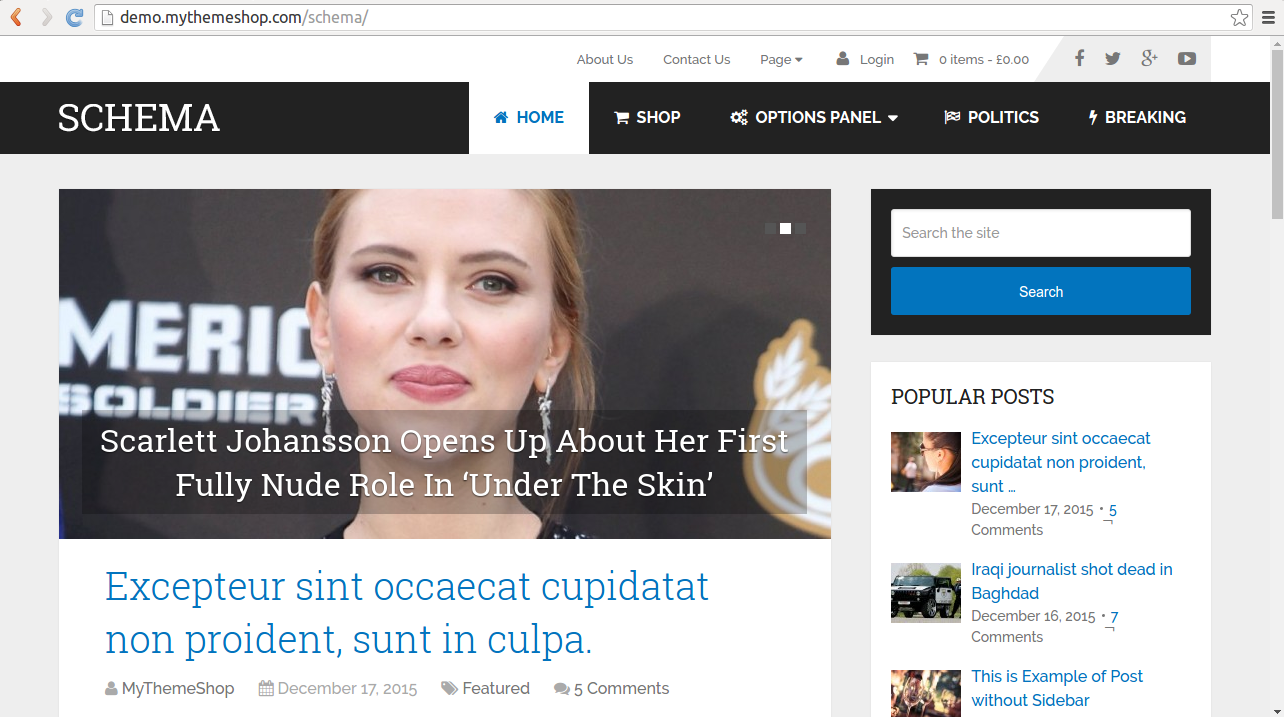The height and width of the screenshot is (717, 1284).
Task: Open the BREAKING navigation item
Action: tap(1137, 118)
